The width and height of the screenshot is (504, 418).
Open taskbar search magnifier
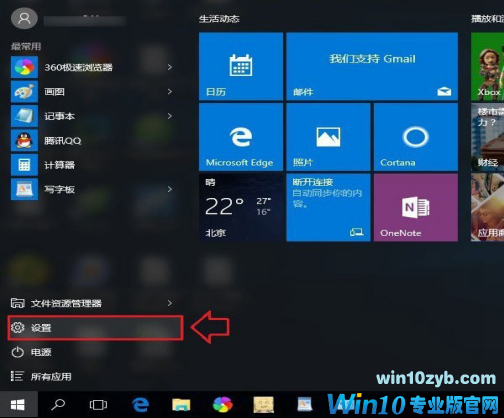pyautogui.click(x=58, y=405)
